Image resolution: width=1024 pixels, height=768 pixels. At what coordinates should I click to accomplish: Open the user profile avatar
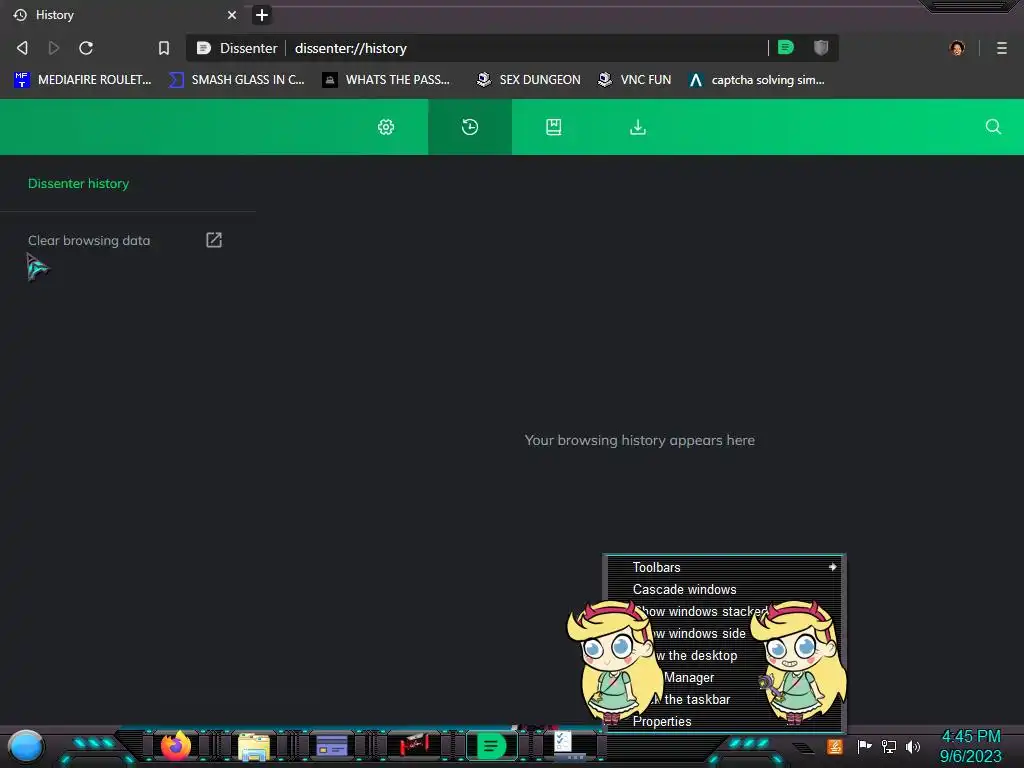coord(957,48)
